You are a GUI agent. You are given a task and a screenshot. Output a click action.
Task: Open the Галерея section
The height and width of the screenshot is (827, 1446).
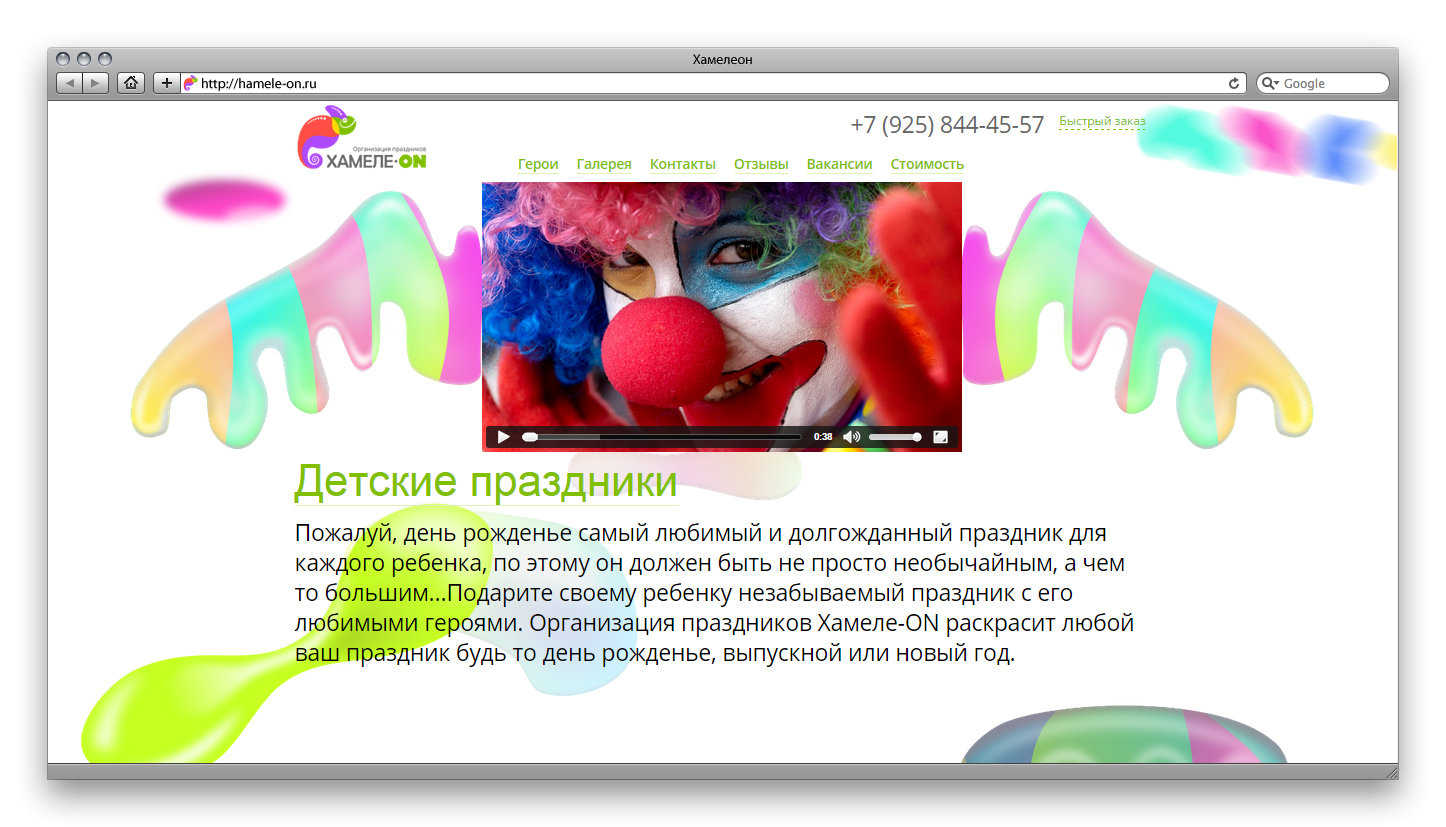tap(604, 164)
